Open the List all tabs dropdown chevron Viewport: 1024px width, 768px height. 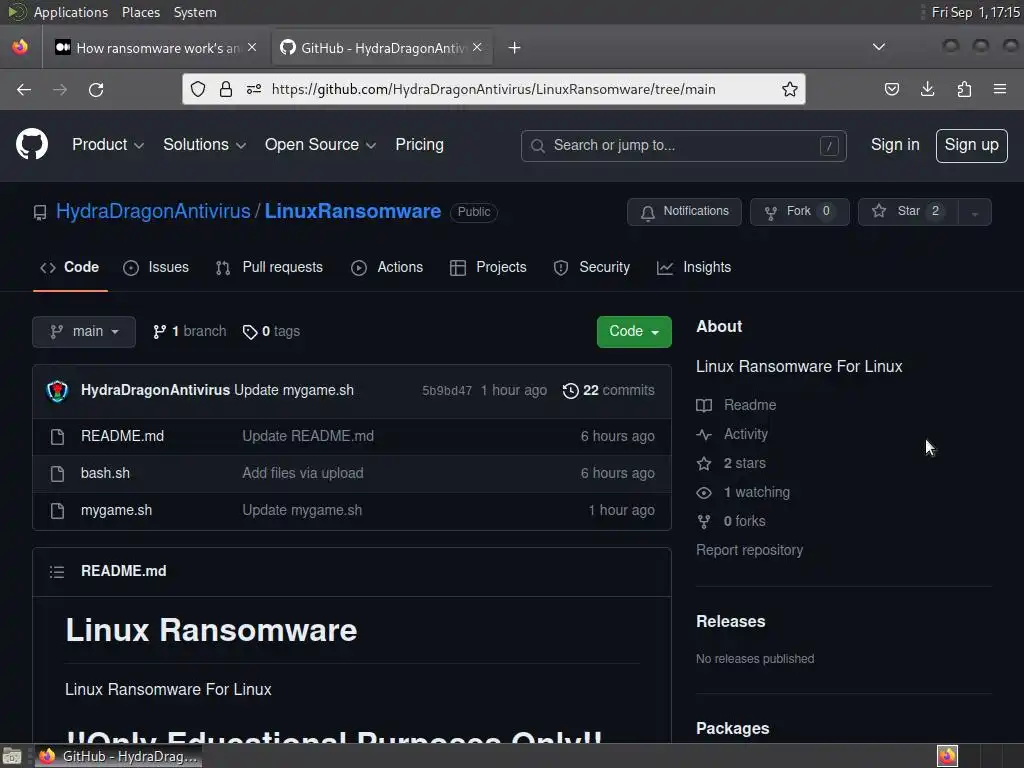pos(879,47)
